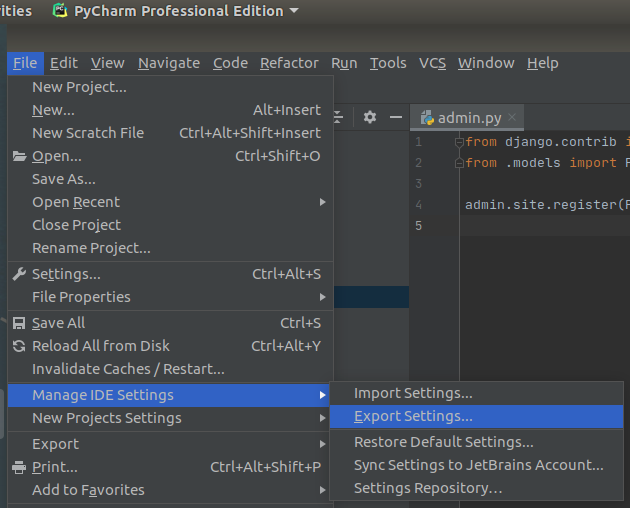Click the admin.site.register code line
Viewport: 630px width, 508px height.
[x=547, y=205]
